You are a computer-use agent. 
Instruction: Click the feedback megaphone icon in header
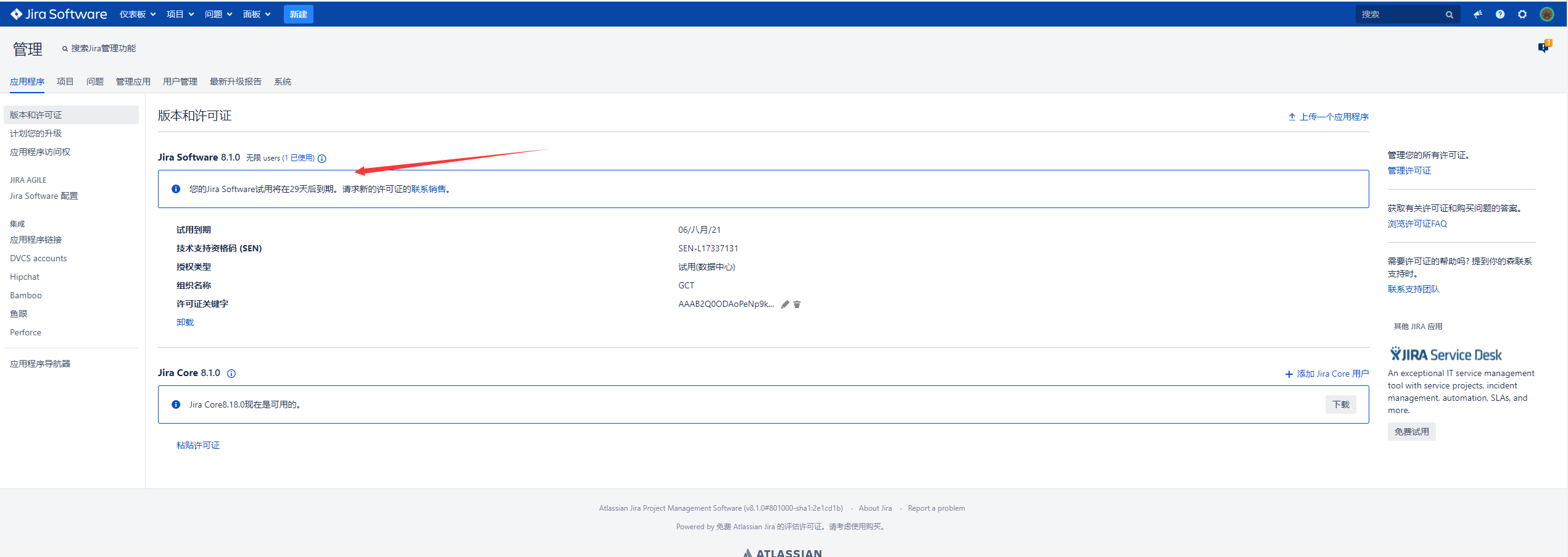1478,14
